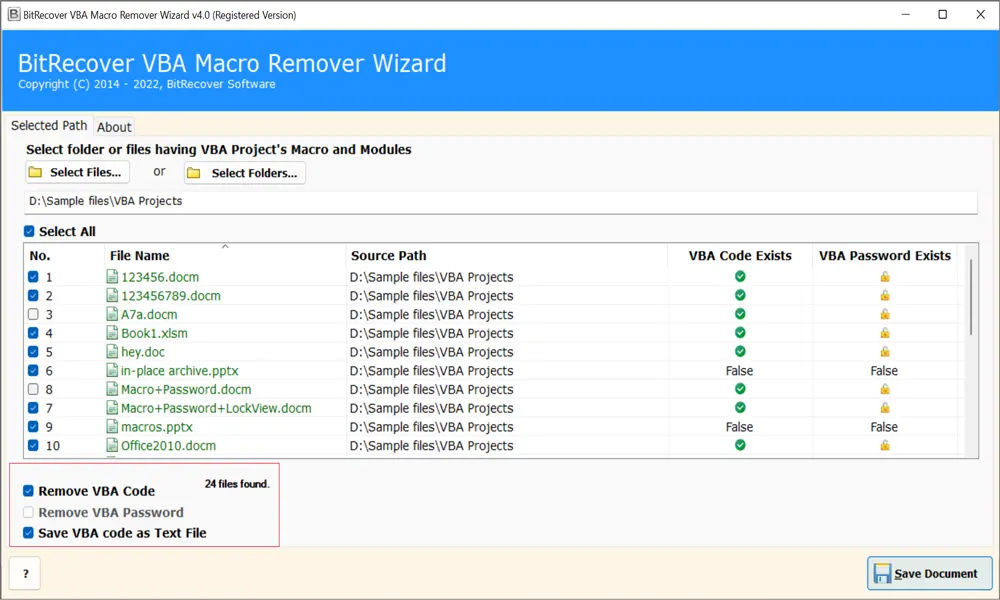Screen dimensions: 1000x600
Task: Click the file icon next to macros.pptx
Action: tap(113, 427)
